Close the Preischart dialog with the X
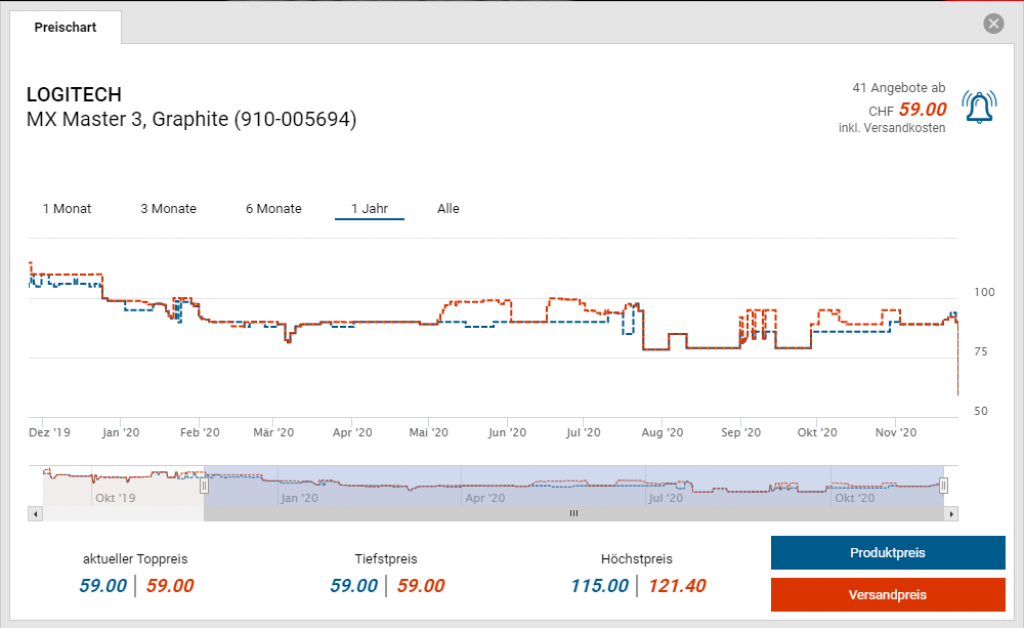This screenshot has width=1024, height=628. click(x=993, y=24)
